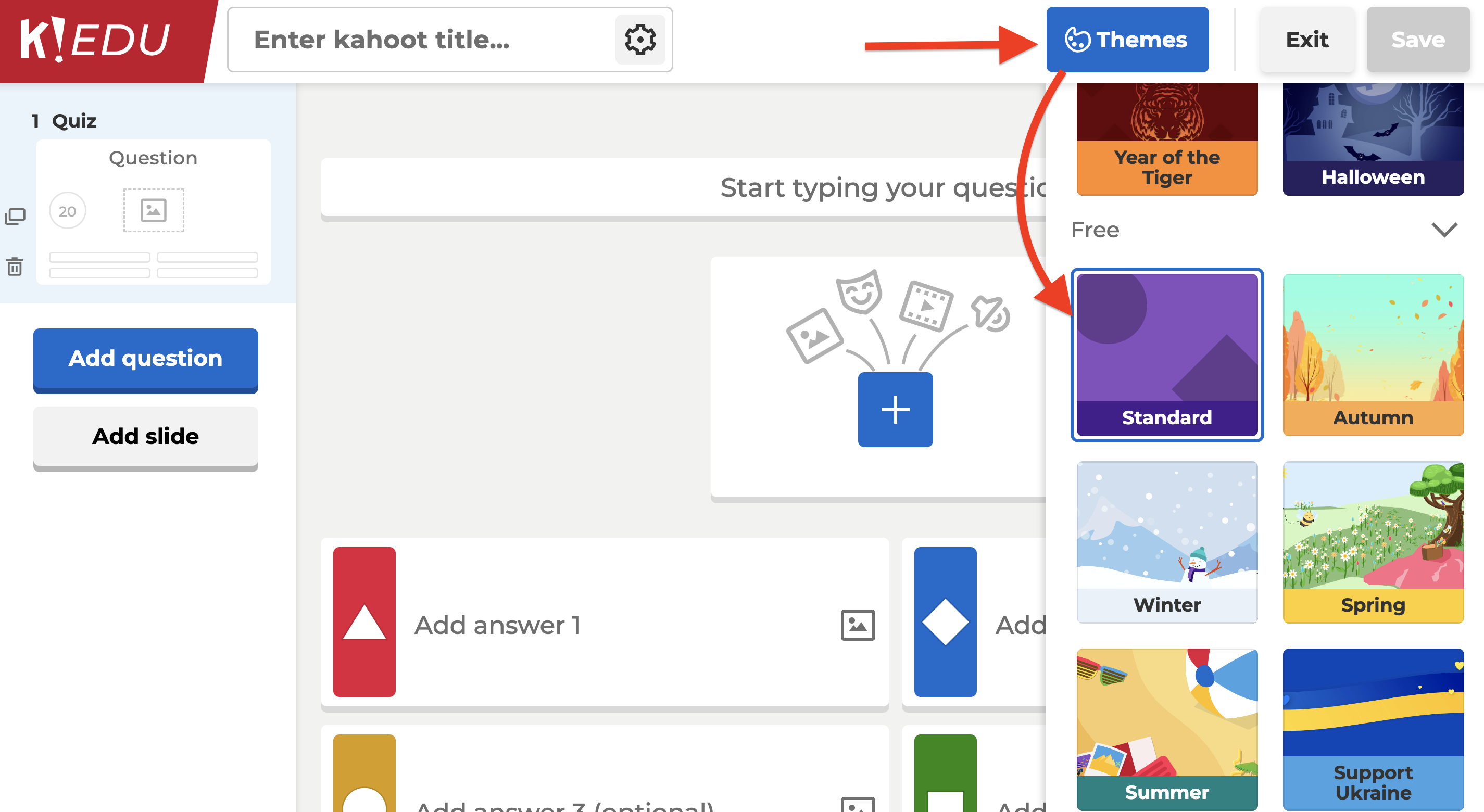
Task: Add image to answer 1
Action: pos(857,625)
